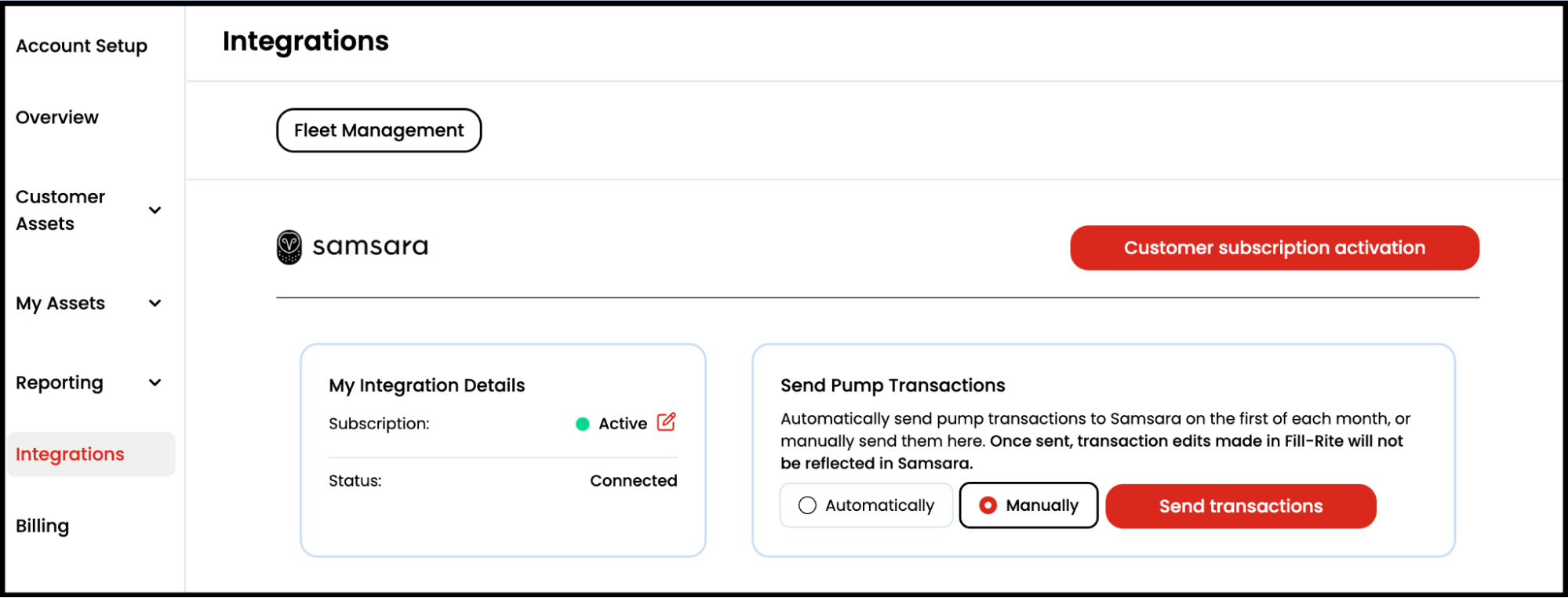Image resolution: width=1568 pixels, height=598 pixels.
Task: Navigate to Billing section
Action: 42,526
